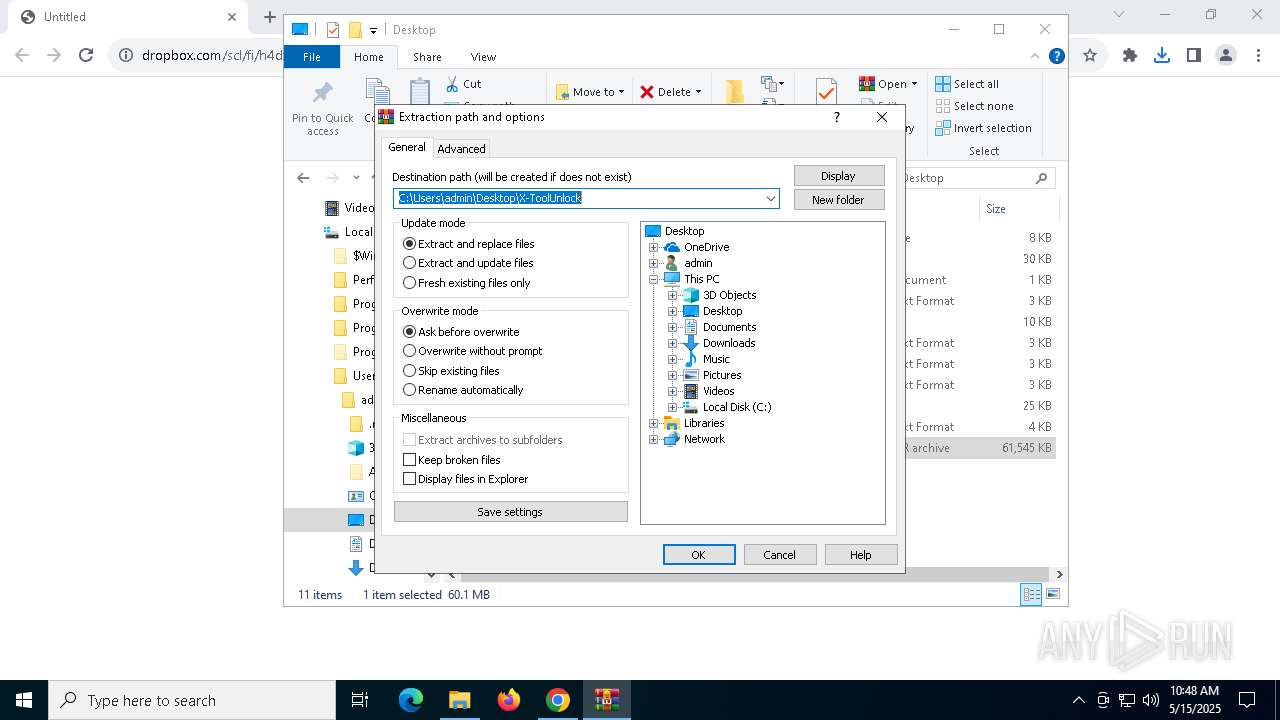Open the destination path dropdown arrow
This screenshot has height=720, width=1280.
coord(771,198)
